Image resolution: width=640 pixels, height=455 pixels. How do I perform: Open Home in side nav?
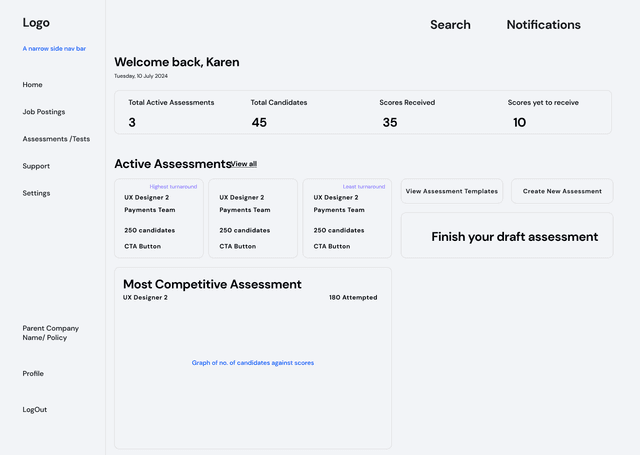pyautogui.click(x=32, y=84)
